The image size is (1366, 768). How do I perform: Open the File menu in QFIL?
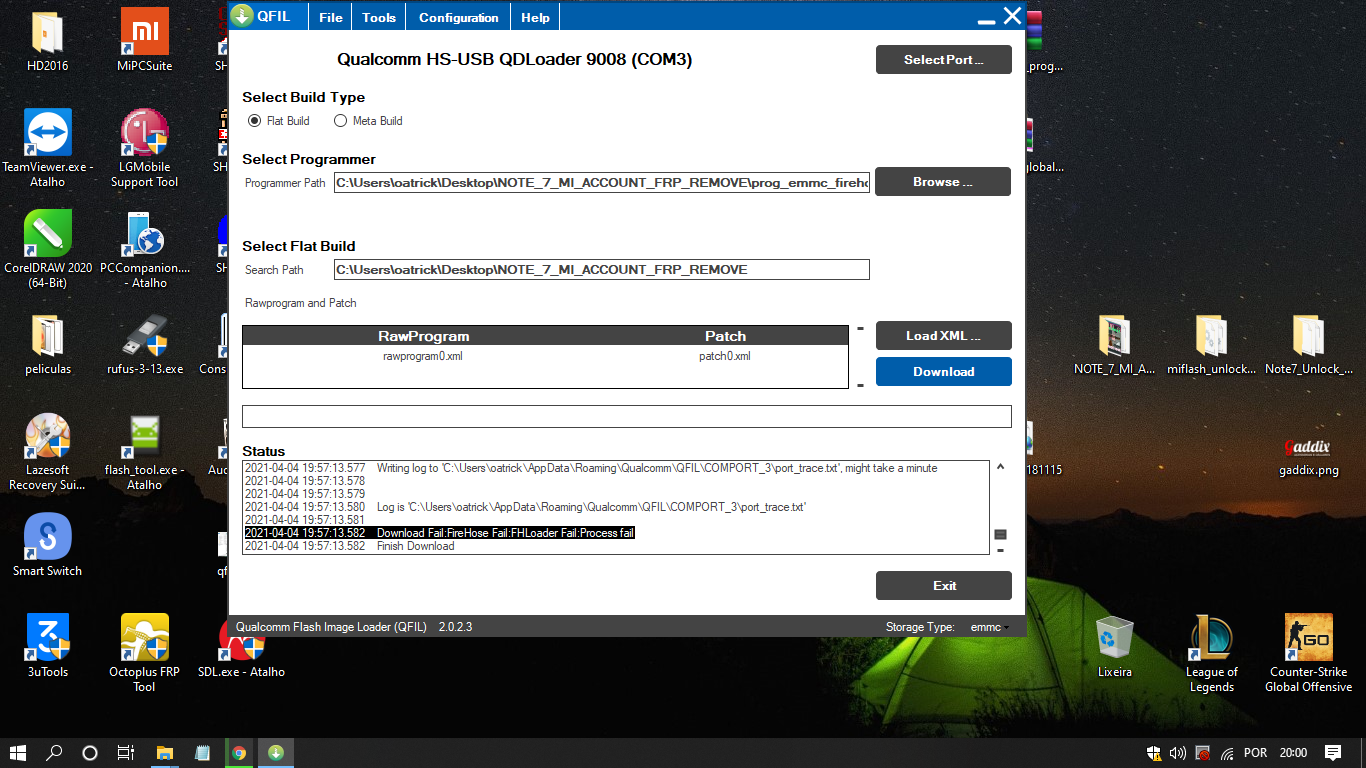click(331, 18)
